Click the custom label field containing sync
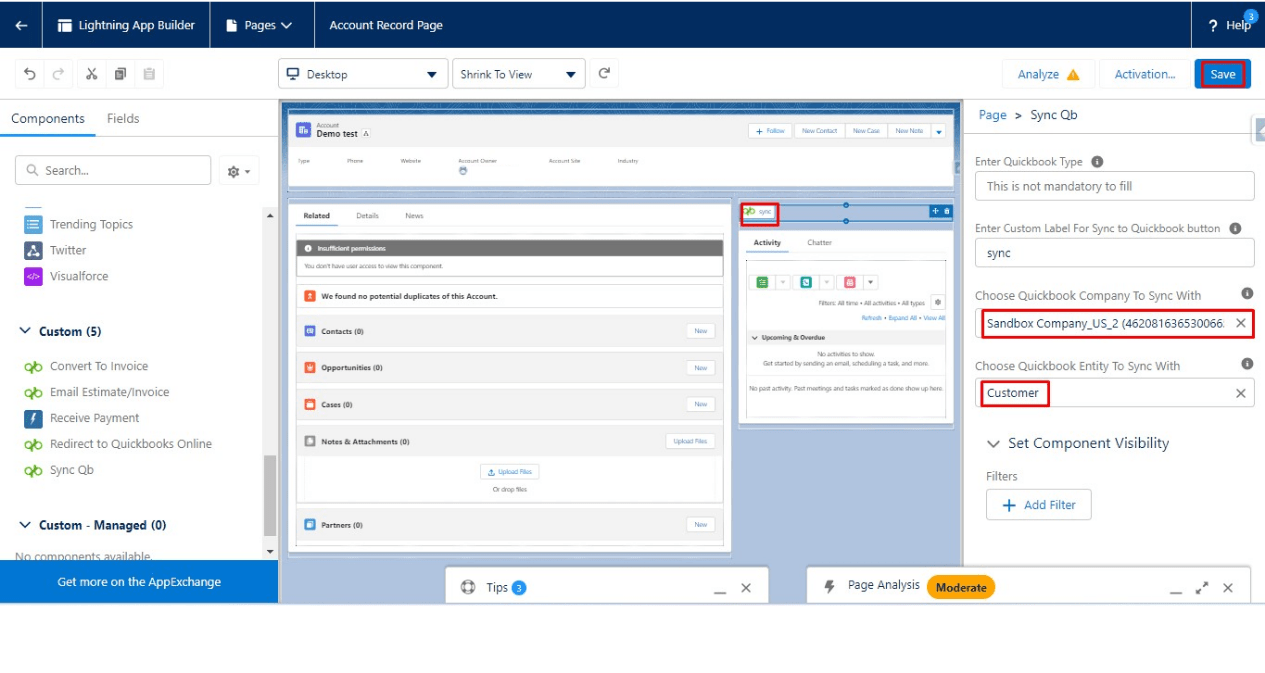Viewport: 1265px width, 673px height. (1114, 253)
